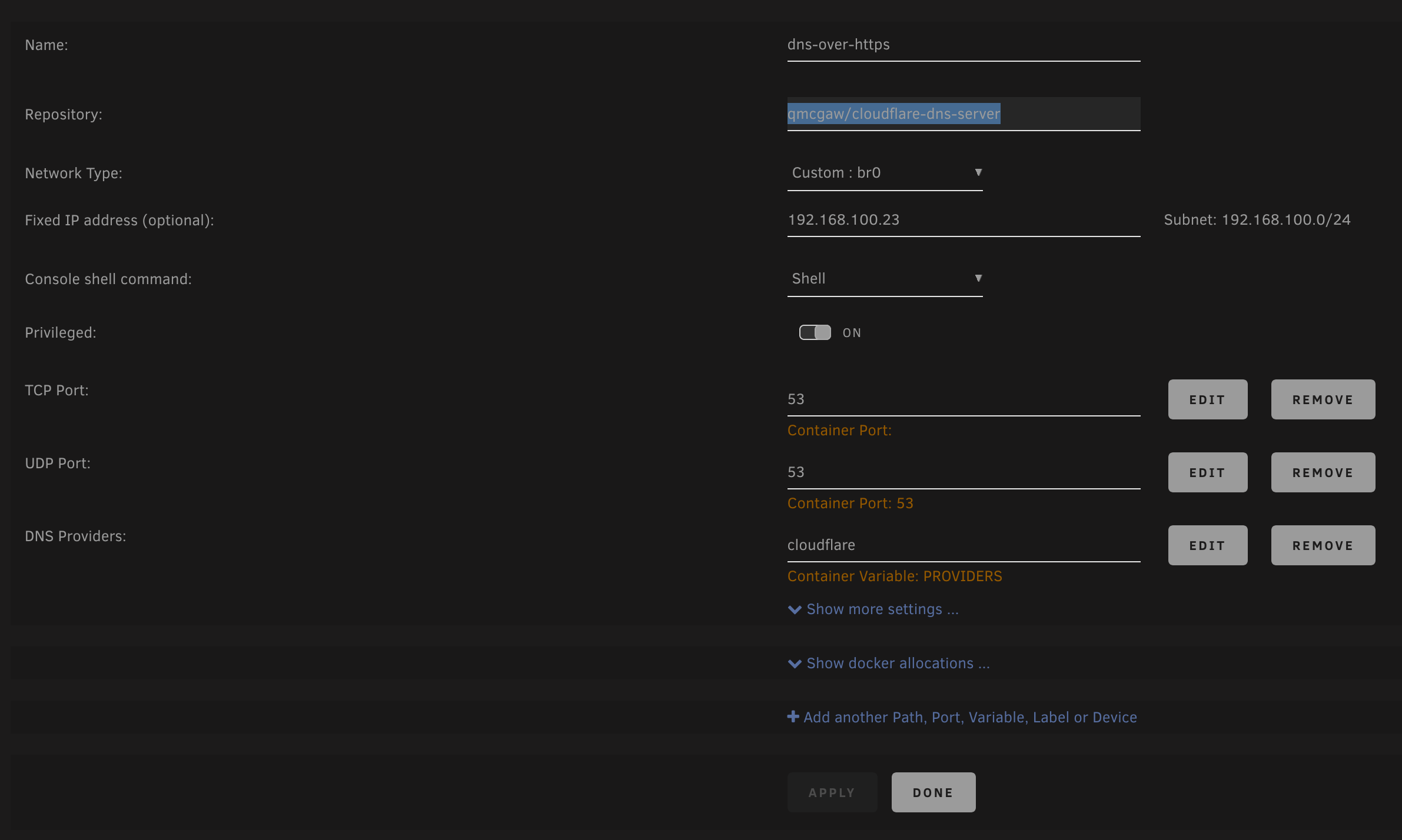This screenshot has height=840, width=1402.
Task: Click the REMOVE button for TCP Port
Action: point(1322,399)
